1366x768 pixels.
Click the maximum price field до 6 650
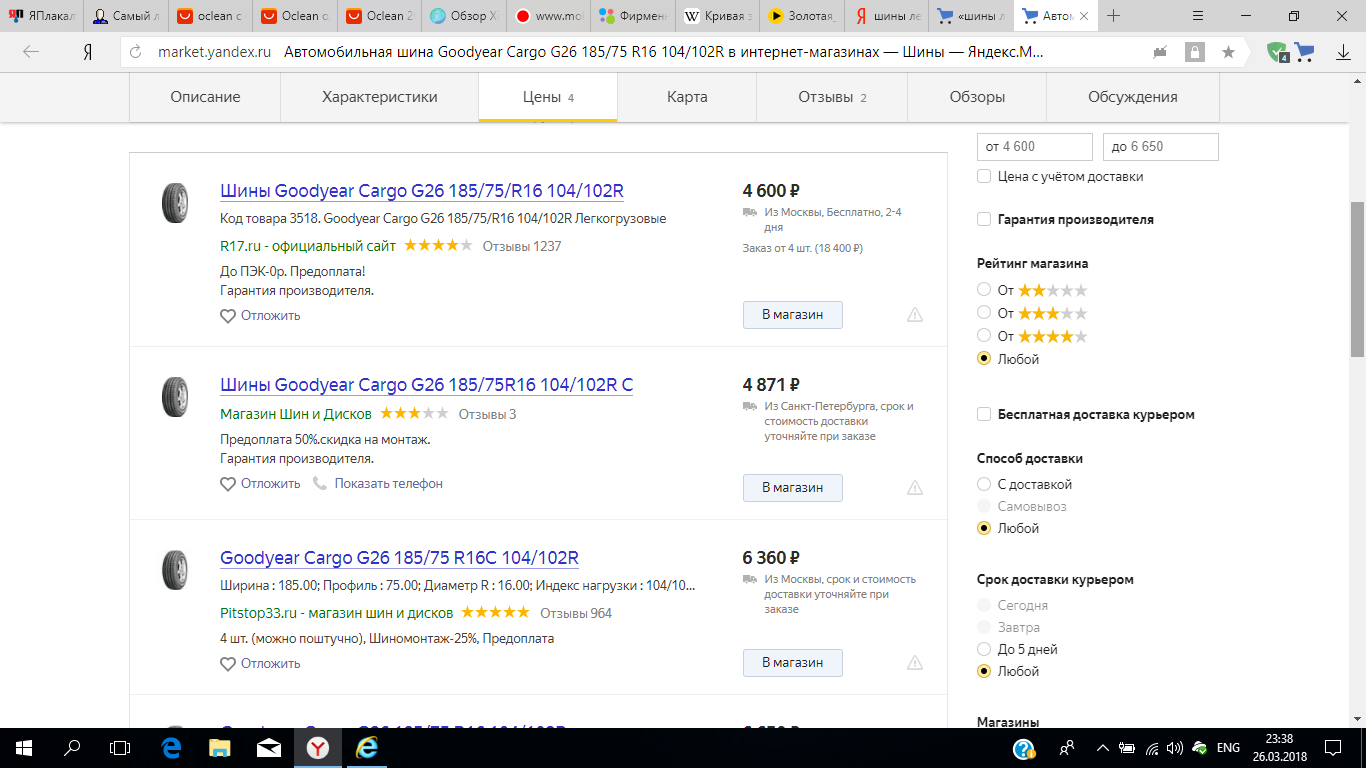1161,147
